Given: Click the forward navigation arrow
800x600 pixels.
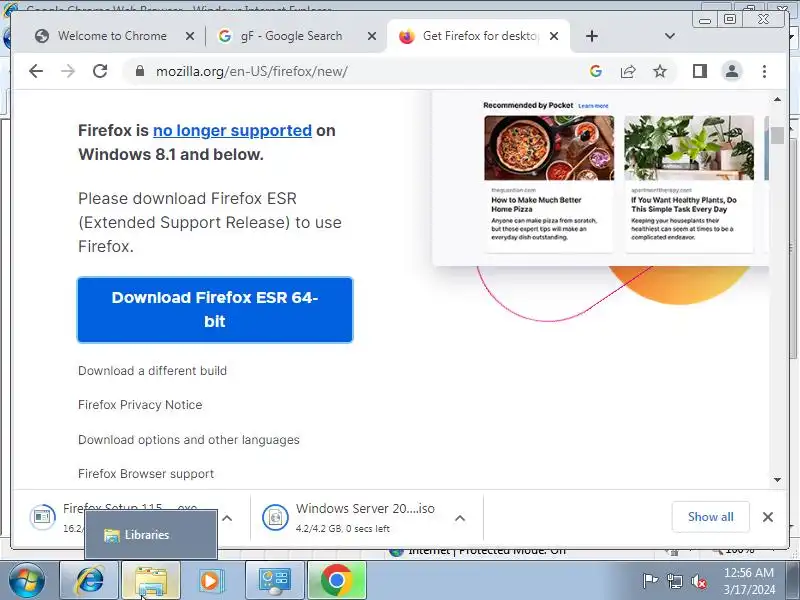Looking at the screenshot, I should [68, 71].
